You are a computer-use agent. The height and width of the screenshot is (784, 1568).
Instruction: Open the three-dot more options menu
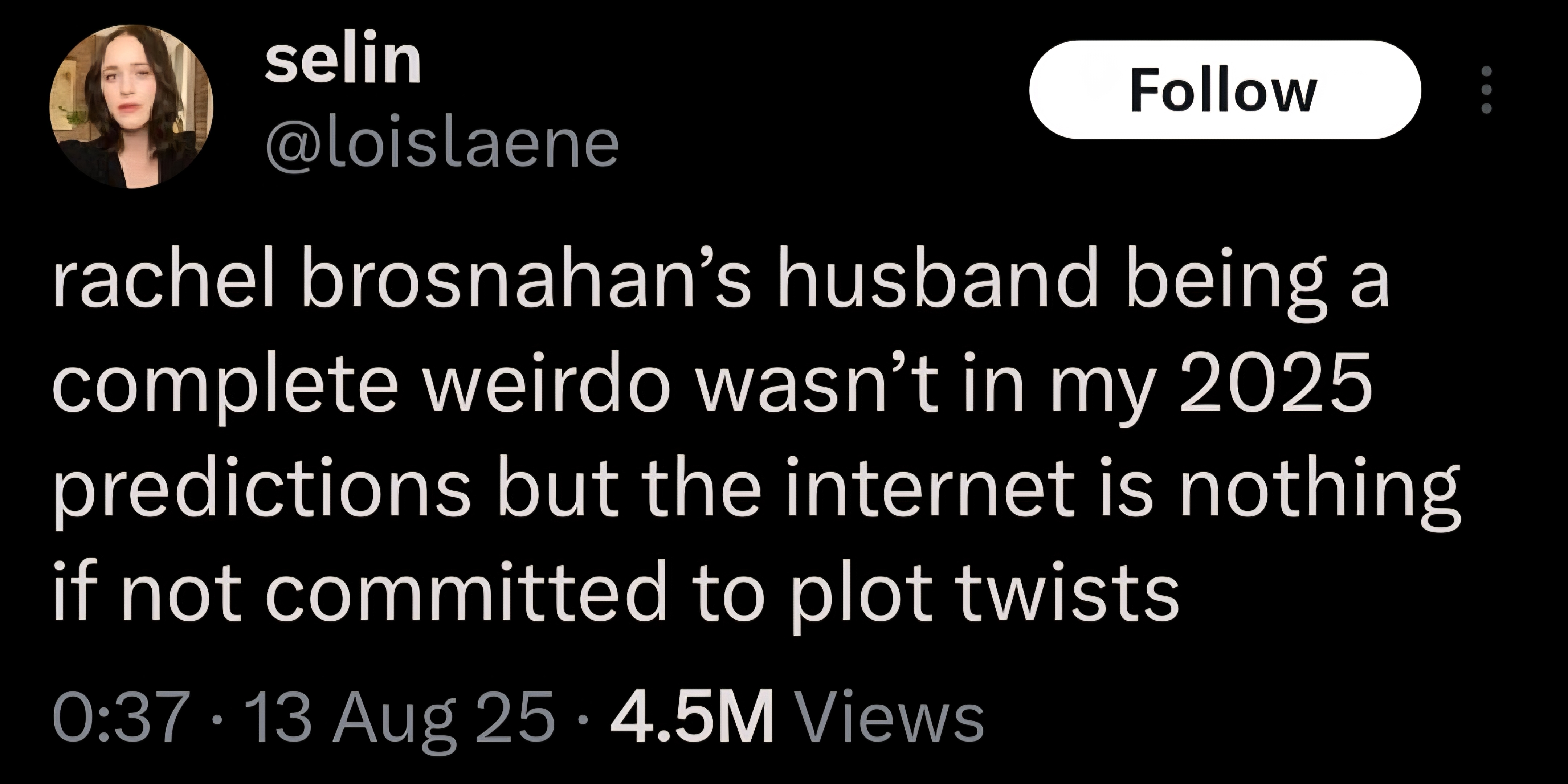[1486, 90]
